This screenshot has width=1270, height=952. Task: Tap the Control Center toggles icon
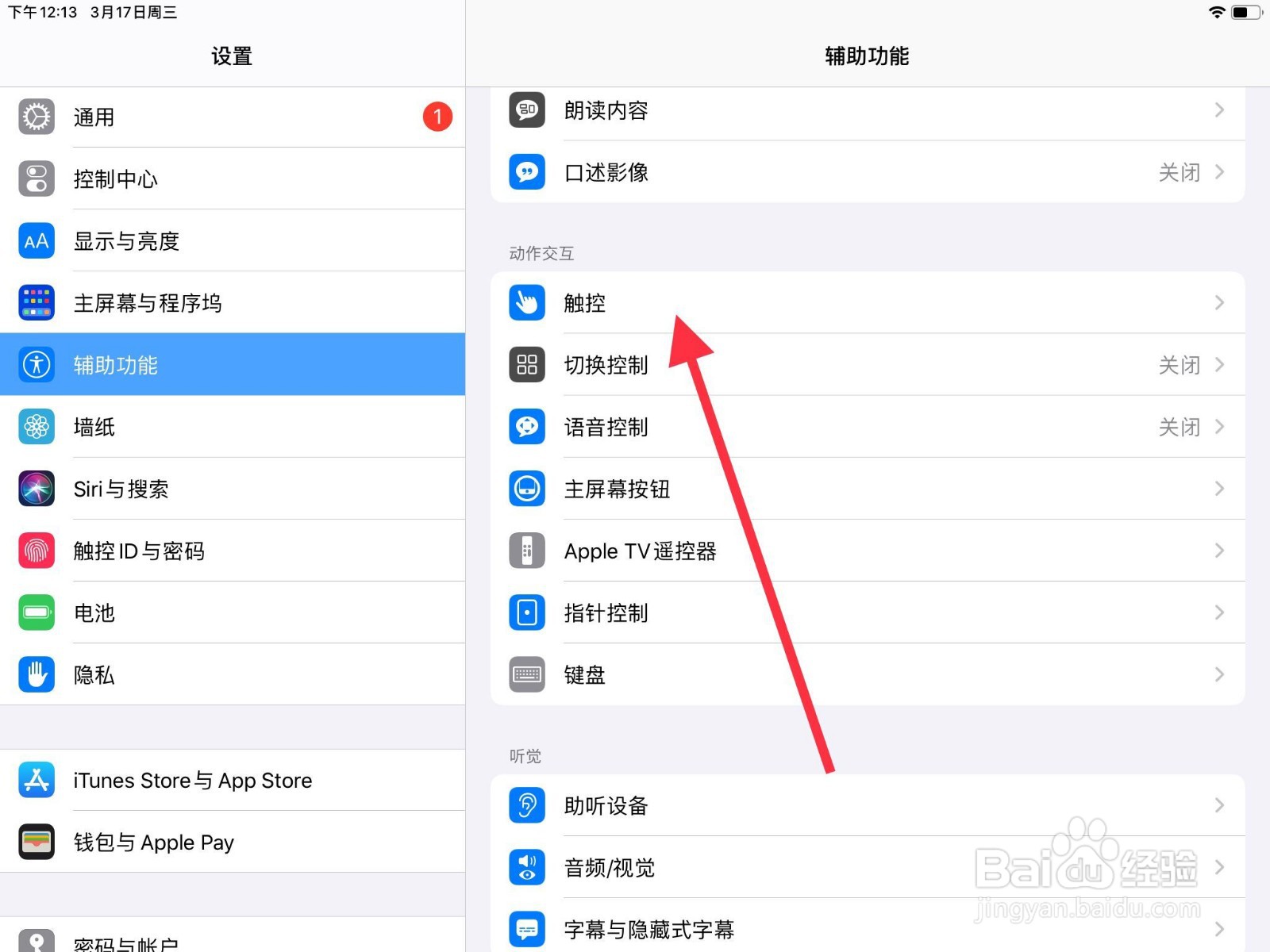pos(37,178)
